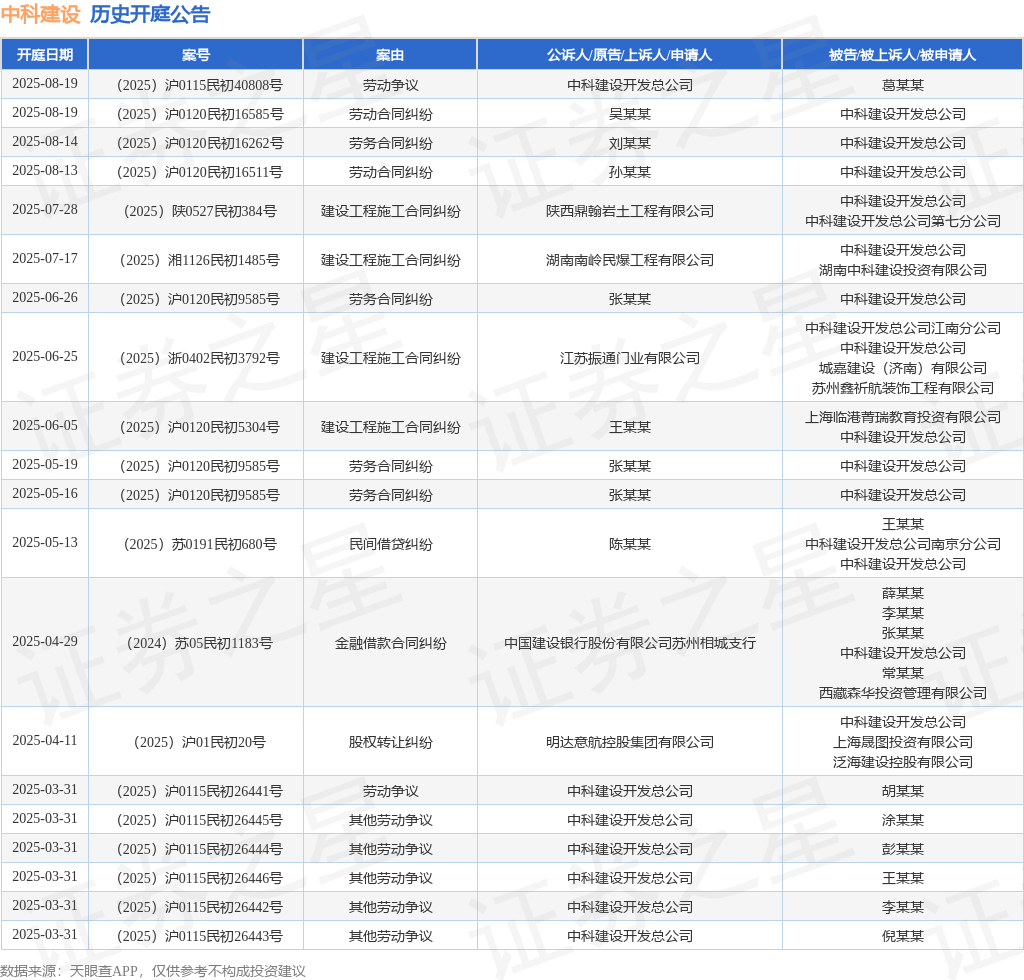Click defendant 中科建设开发总公司南京分公司
This screenshot has height=980, width=1024.
[x=903, y=544]
